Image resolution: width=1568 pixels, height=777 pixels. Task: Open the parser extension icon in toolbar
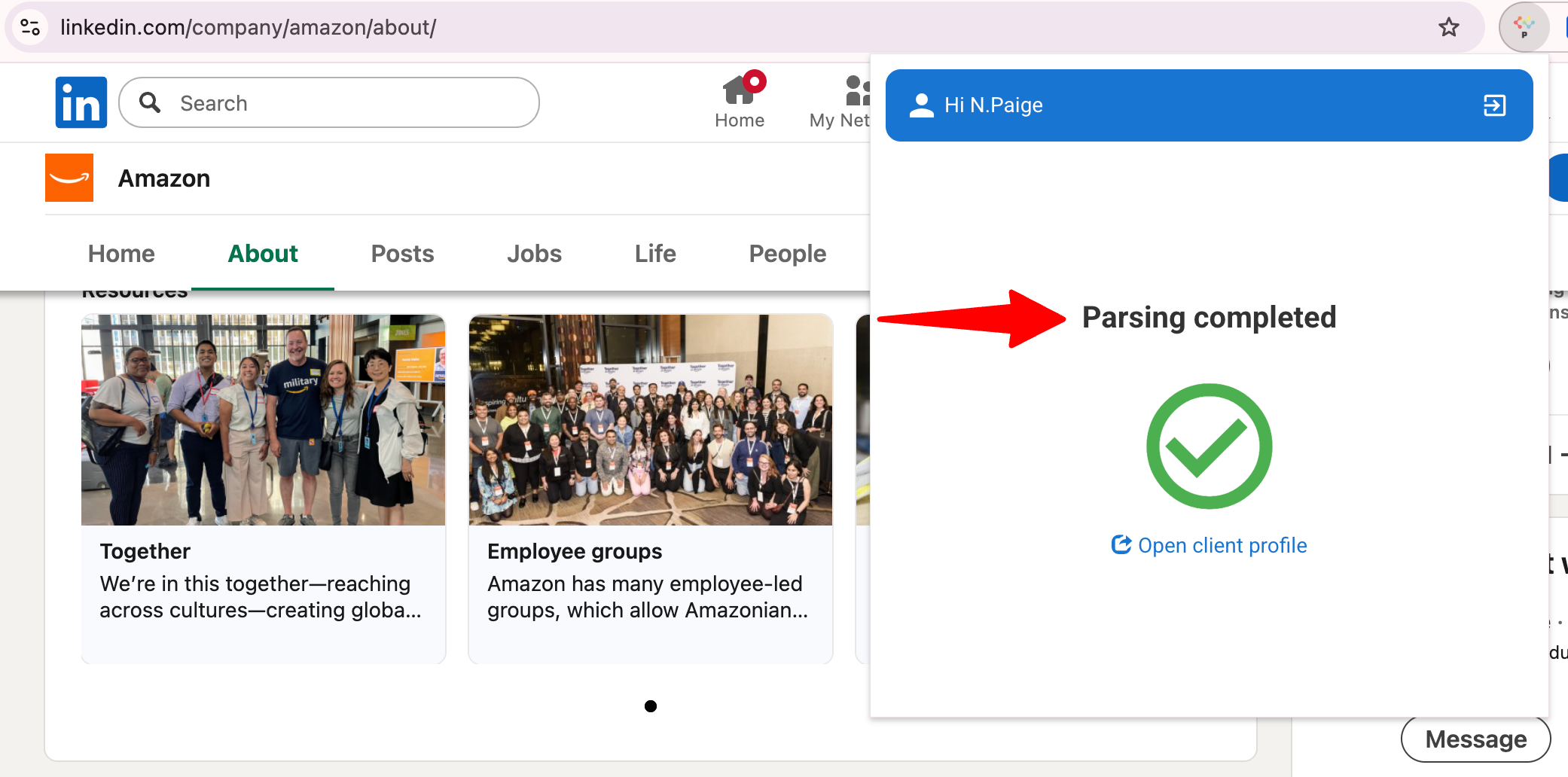1524,28
